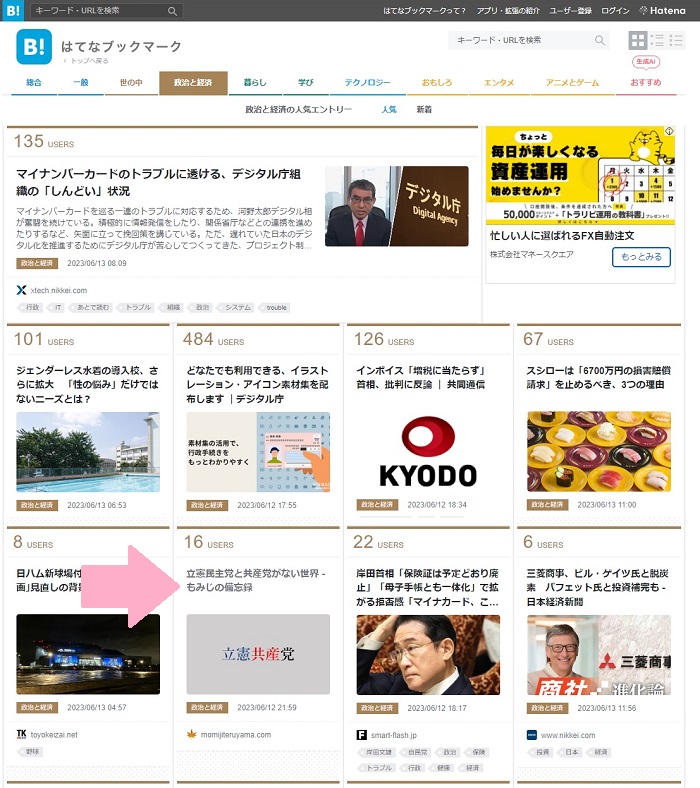The height and width of the screenshot is (788, 700).
Task: Open the インボイス article title
Action: [421, 377]
